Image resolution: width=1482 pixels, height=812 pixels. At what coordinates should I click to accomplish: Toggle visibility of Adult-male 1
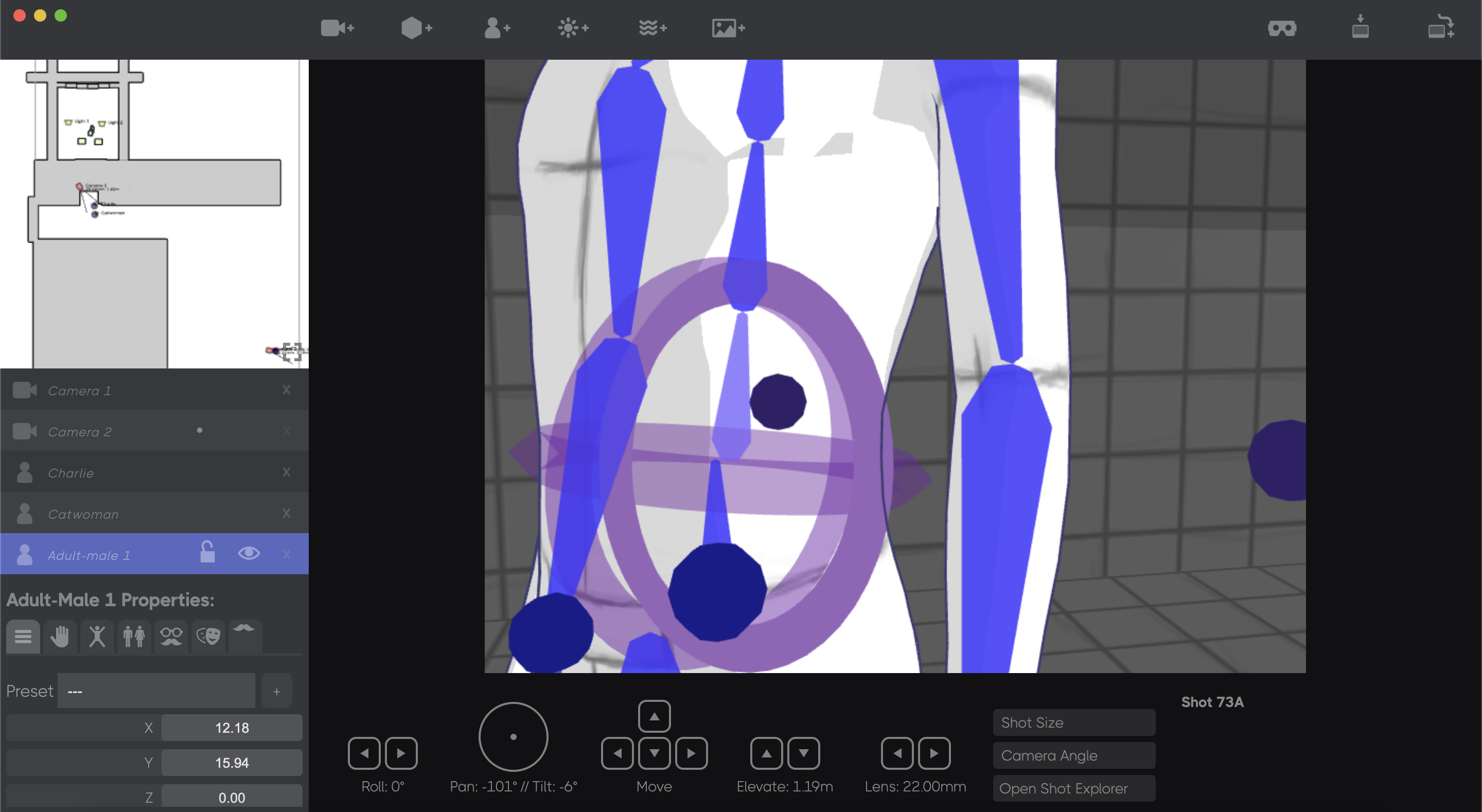point(249,553)
